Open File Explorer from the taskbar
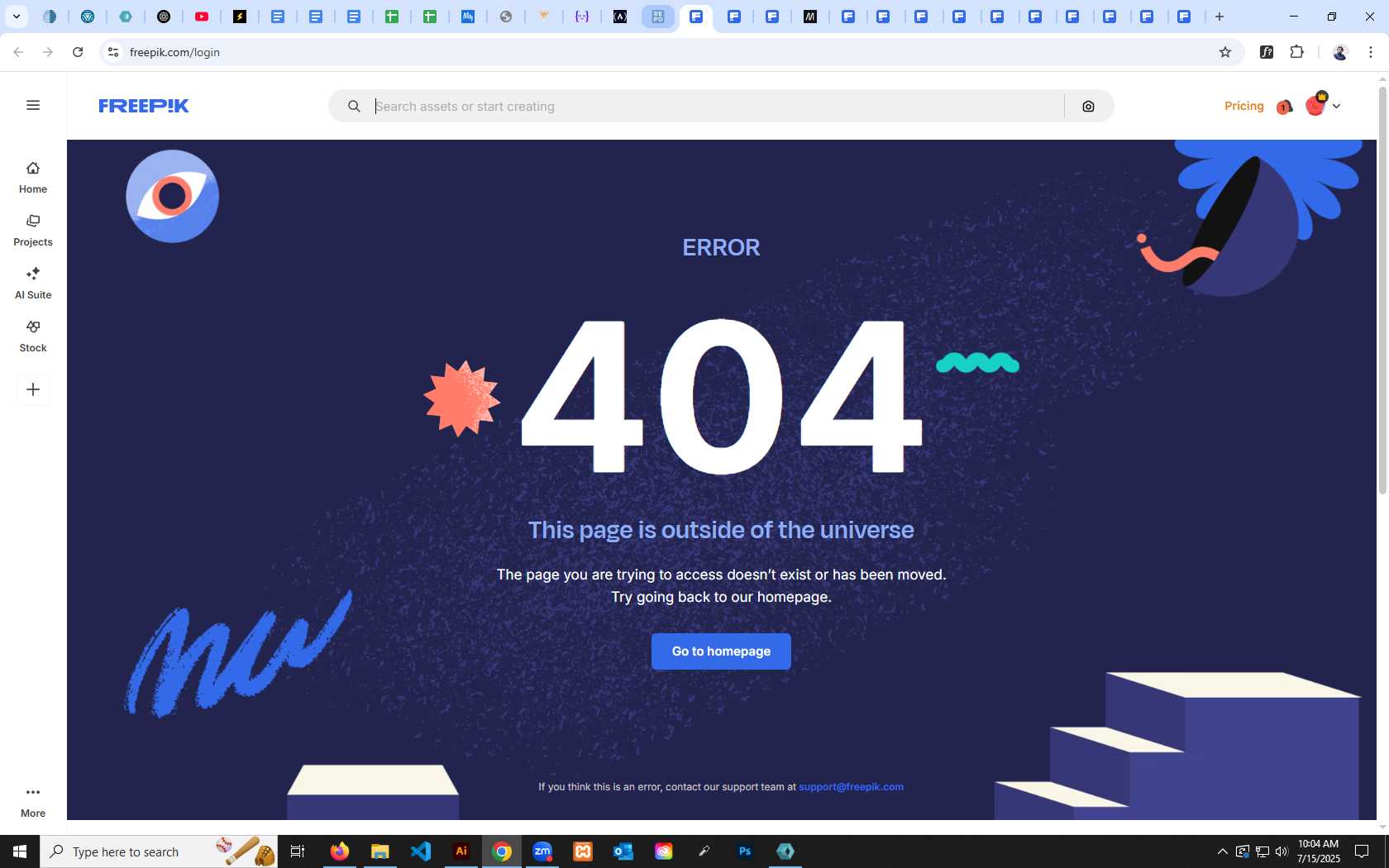1389x868 pixels. pos(380,851)
